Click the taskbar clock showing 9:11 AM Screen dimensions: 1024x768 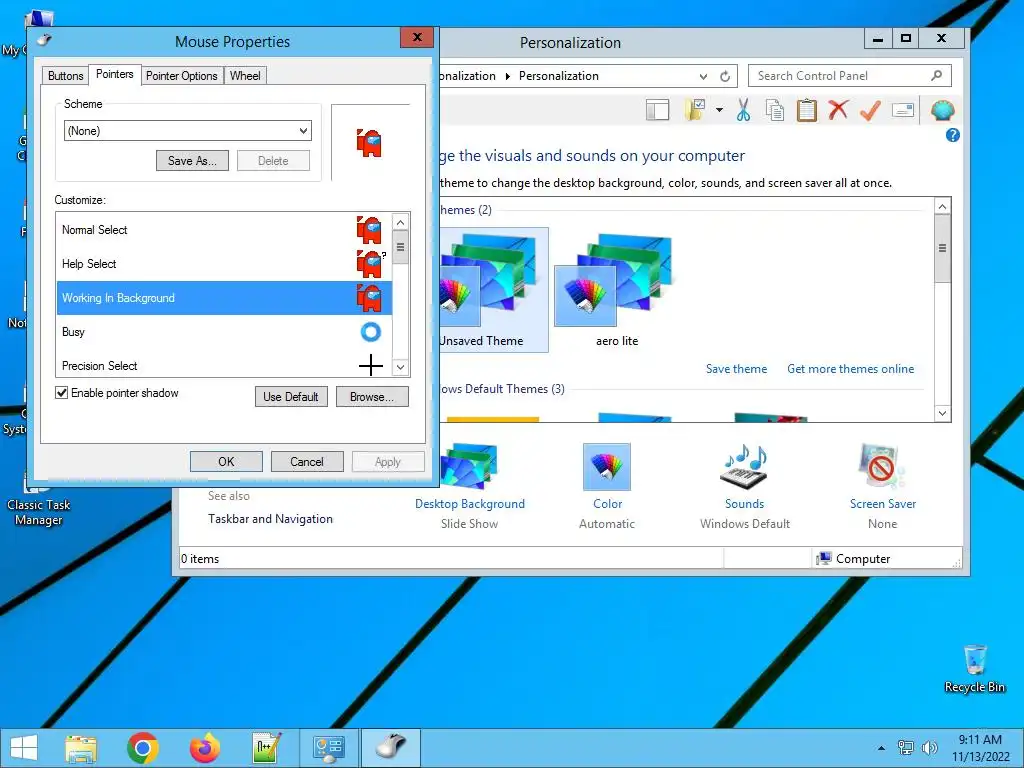(x=980, y=748)
